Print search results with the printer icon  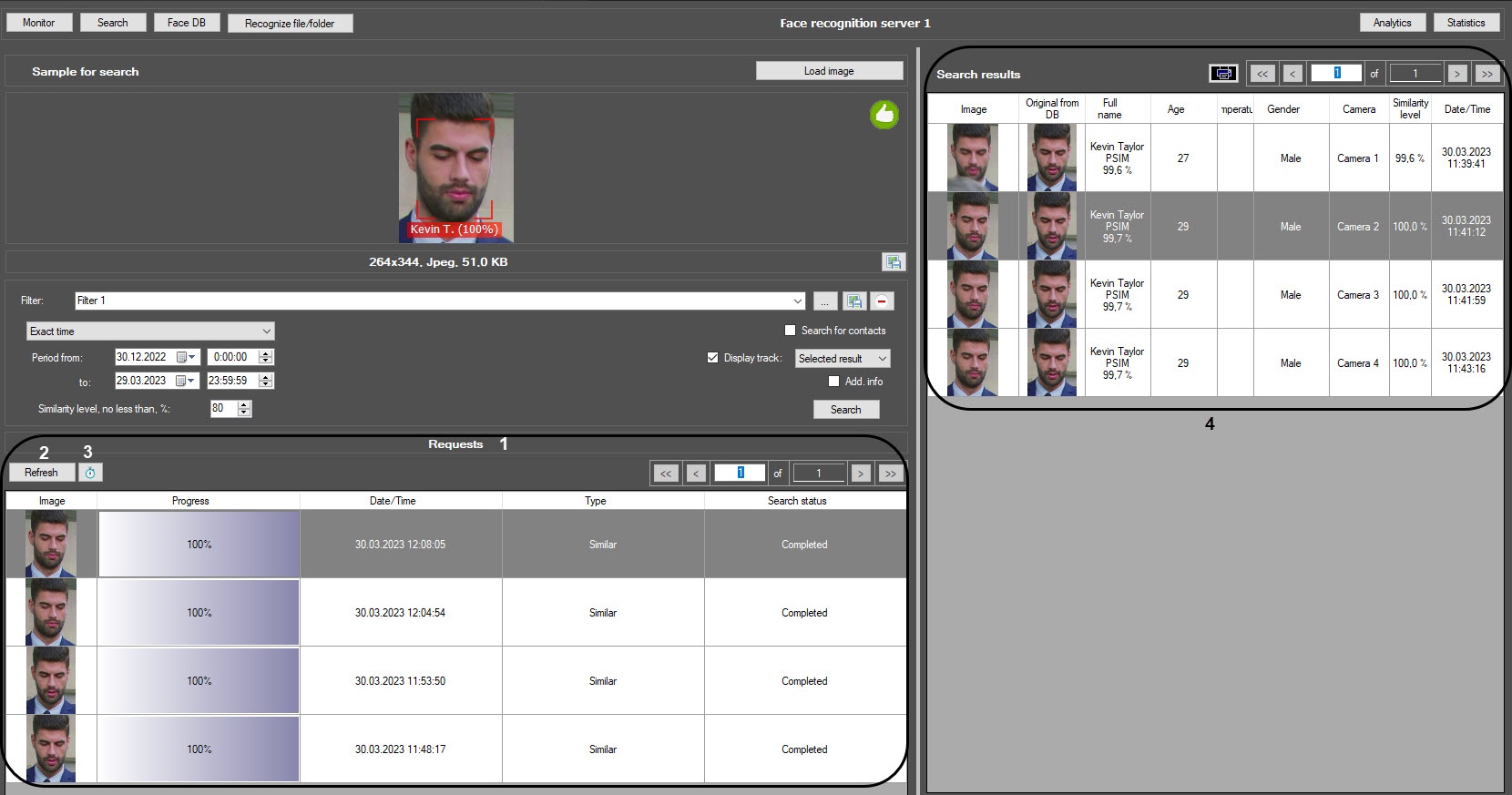tap(1223, 74)
